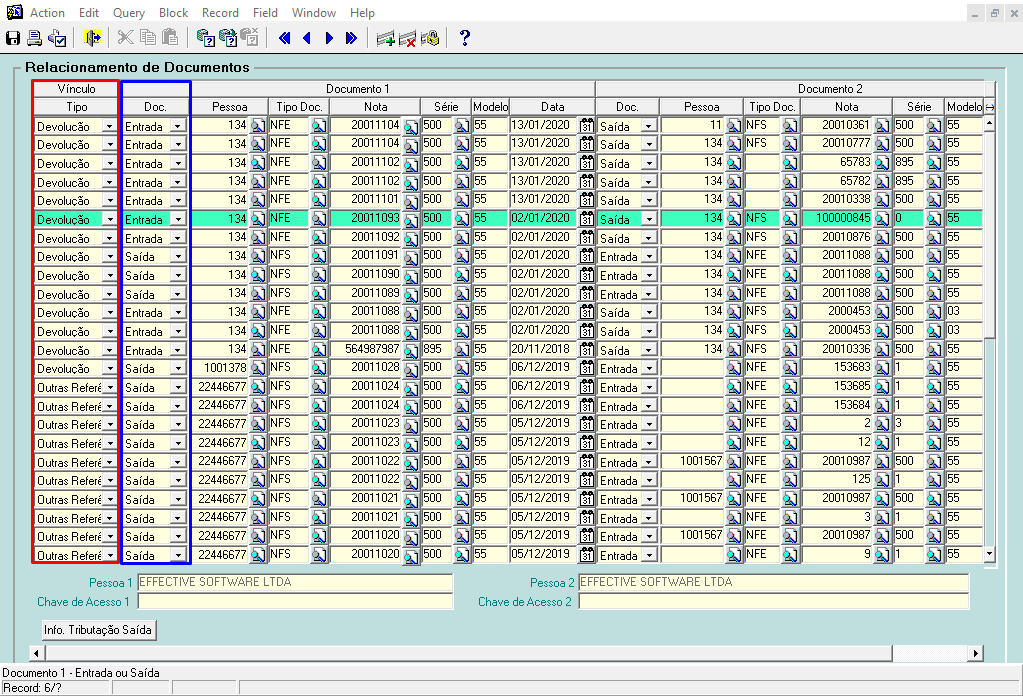Screen dimensions: 1023x696
Task: Open the Doc. Entrada dropdown in the highlighted row
Action: click(178, 219)
